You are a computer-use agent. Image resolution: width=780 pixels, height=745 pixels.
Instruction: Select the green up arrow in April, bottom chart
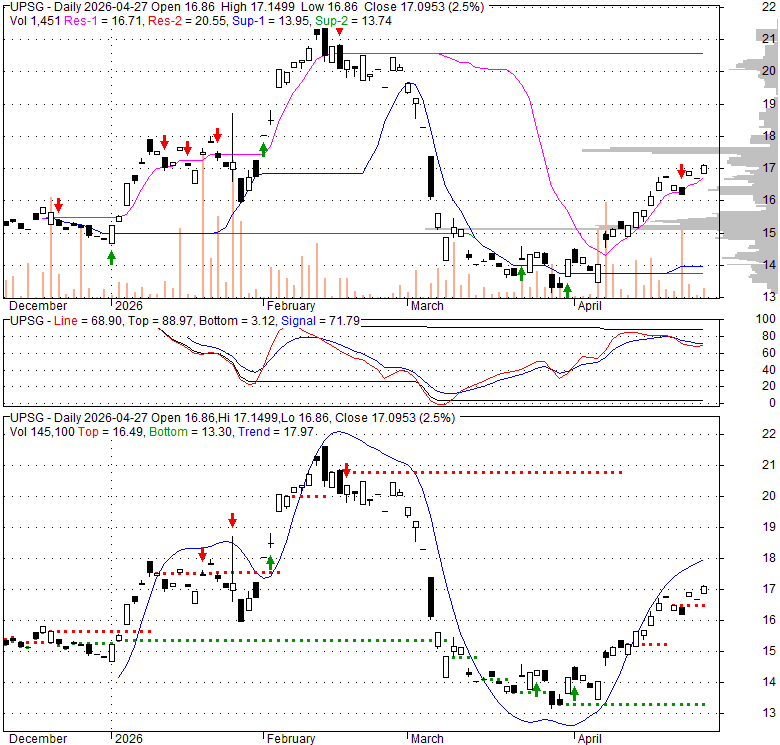(x=574, y=692)
